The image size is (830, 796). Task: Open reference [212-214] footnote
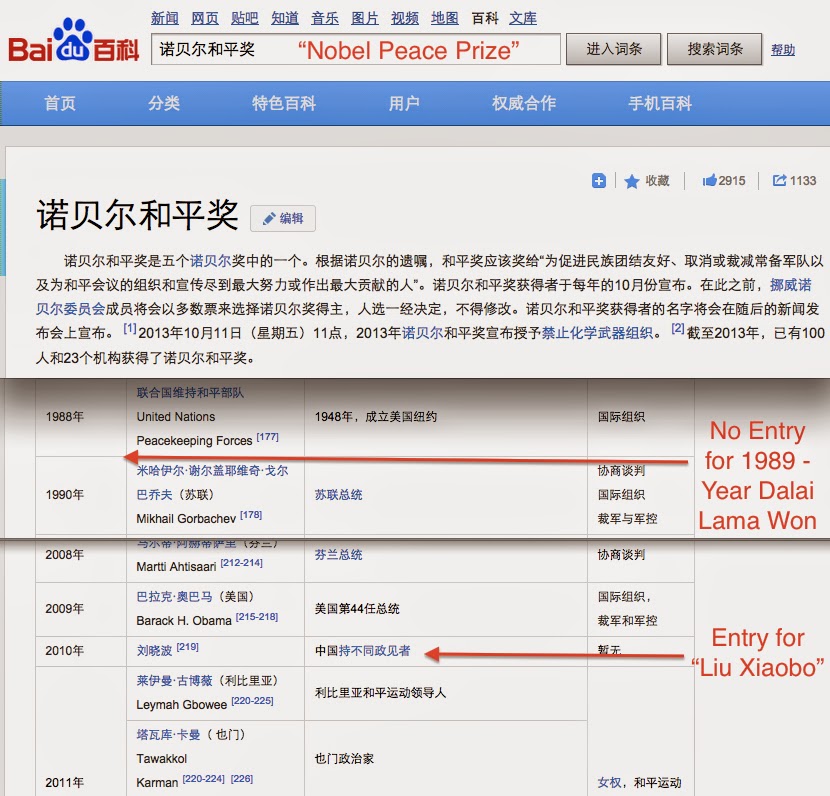(241, 563)
